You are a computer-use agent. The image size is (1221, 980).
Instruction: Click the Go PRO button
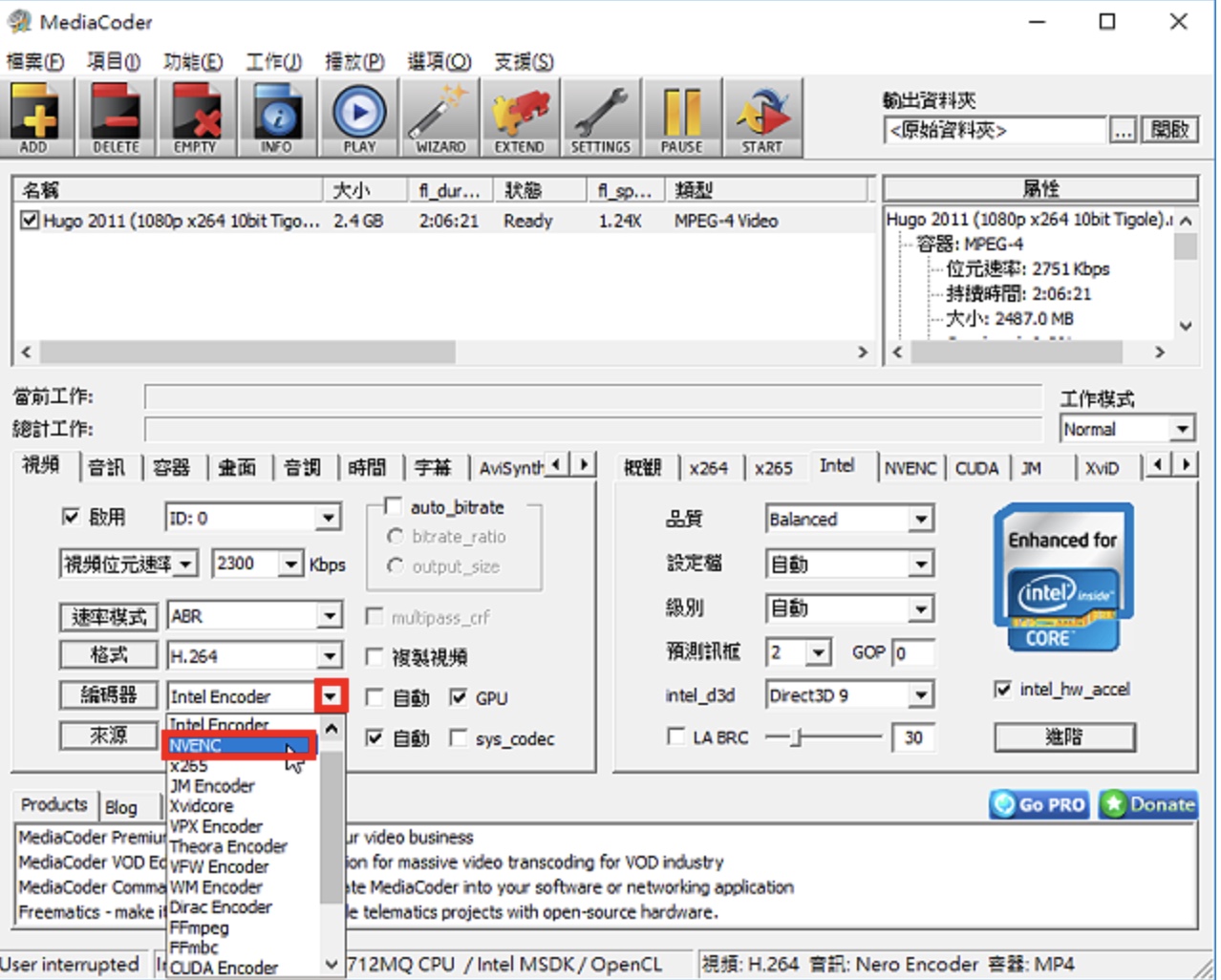(x=1040, y=804)
